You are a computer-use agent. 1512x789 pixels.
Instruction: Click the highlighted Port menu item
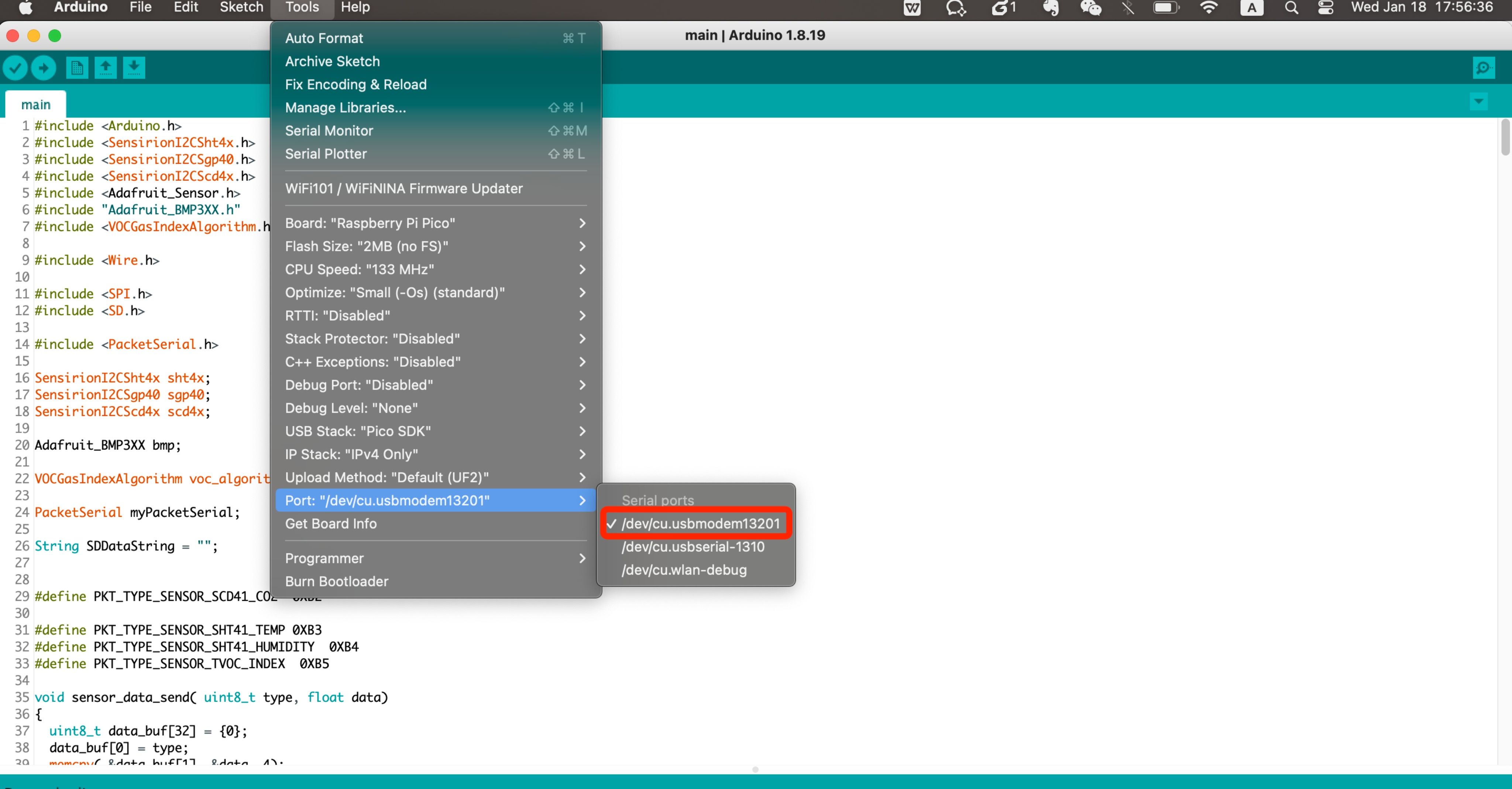point(436,500)
